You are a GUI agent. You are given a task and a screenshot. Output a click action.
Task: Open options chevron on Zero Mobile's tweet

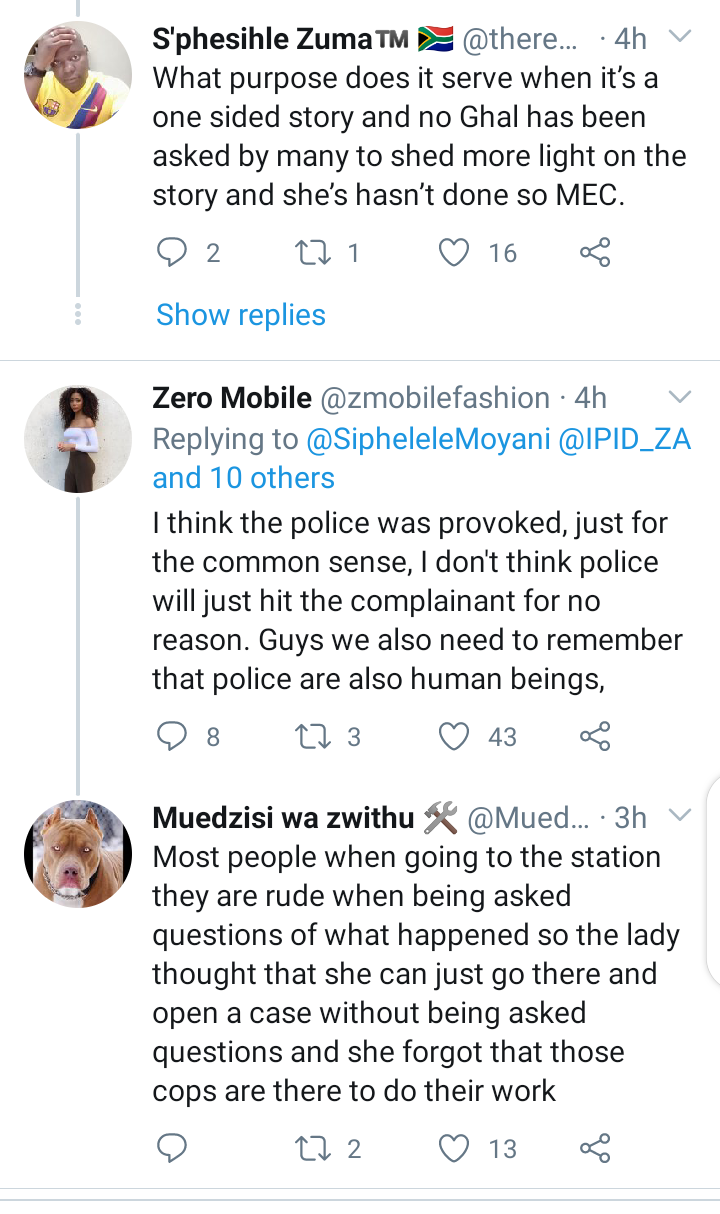pos(679,397)
